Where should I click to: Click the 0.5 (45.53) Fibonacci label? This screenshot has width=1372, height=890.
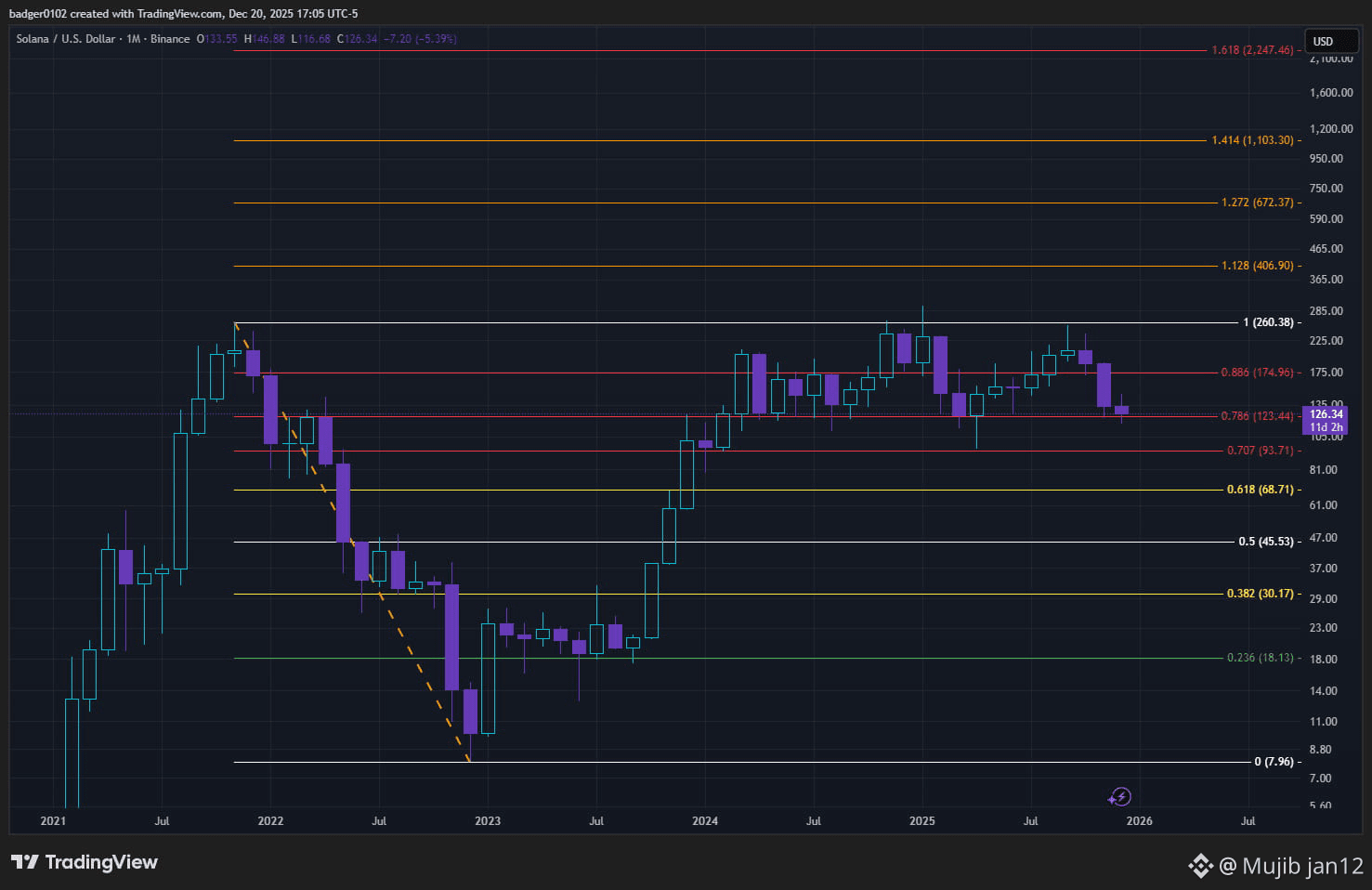point(1266,542)
